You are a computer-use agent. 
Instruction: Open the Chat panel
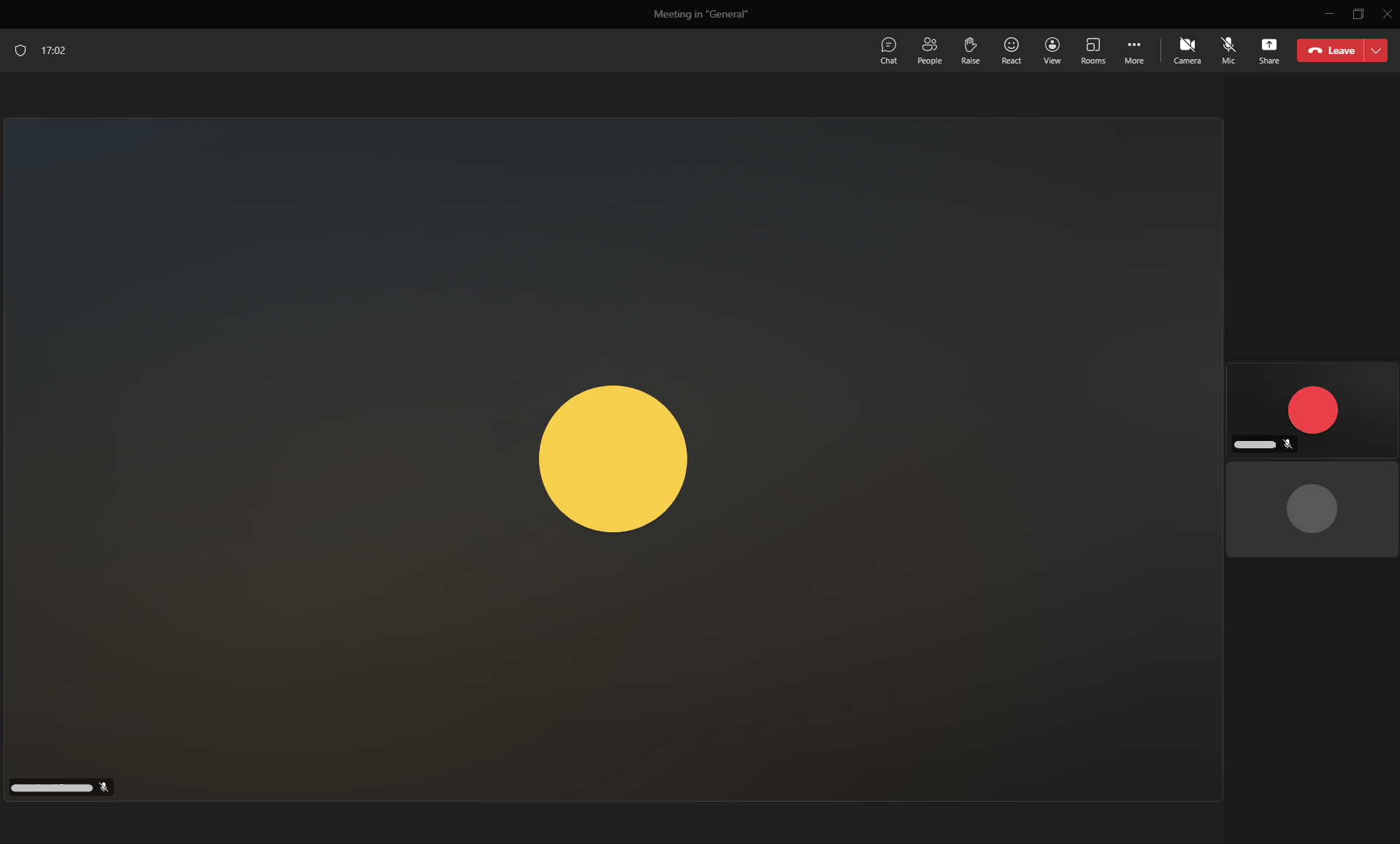(888, 50)
